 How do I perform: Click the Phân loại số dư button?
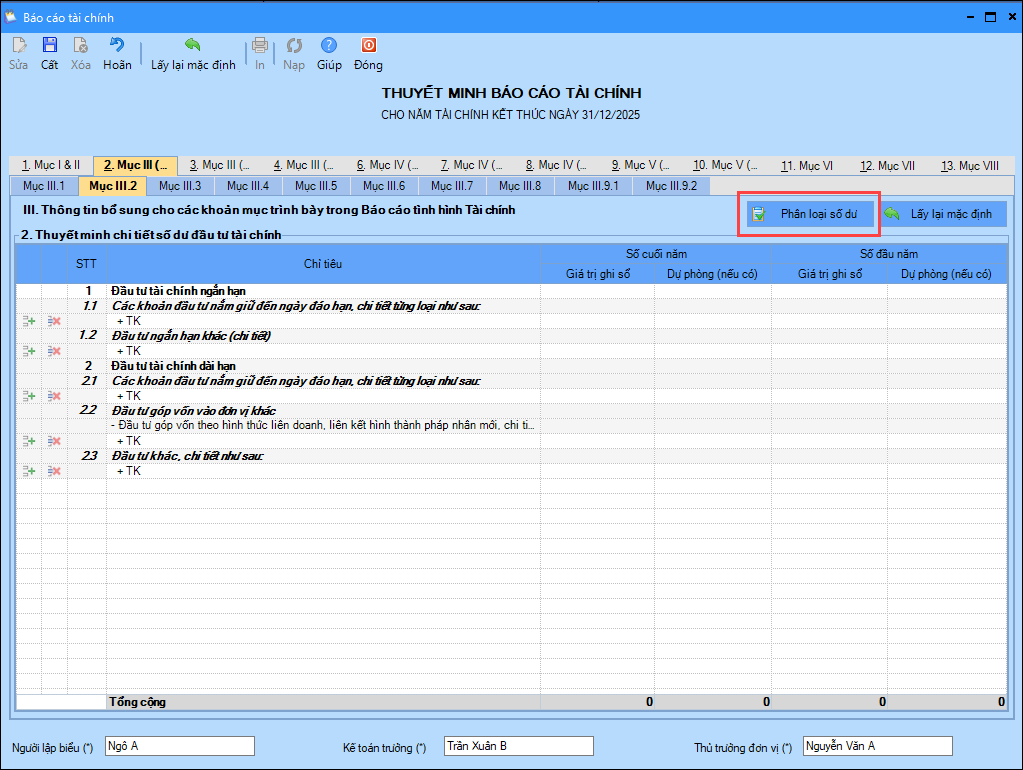[x=809, y=214]
